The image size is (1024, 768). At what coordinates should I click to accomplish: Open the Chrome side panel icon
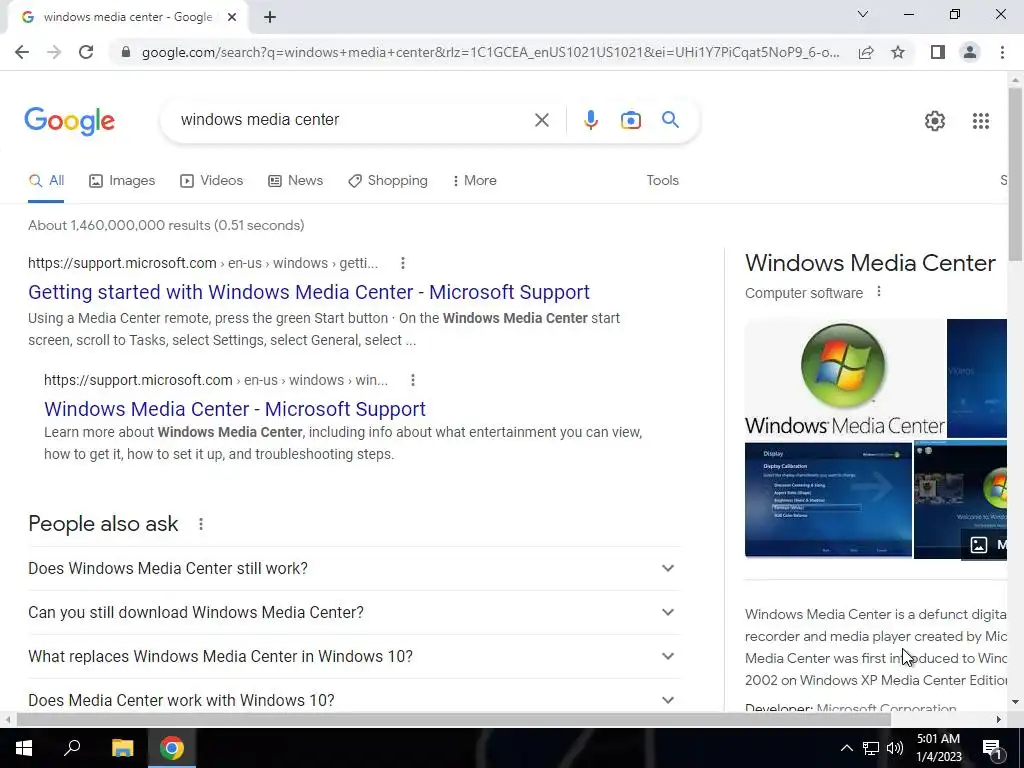938,52
